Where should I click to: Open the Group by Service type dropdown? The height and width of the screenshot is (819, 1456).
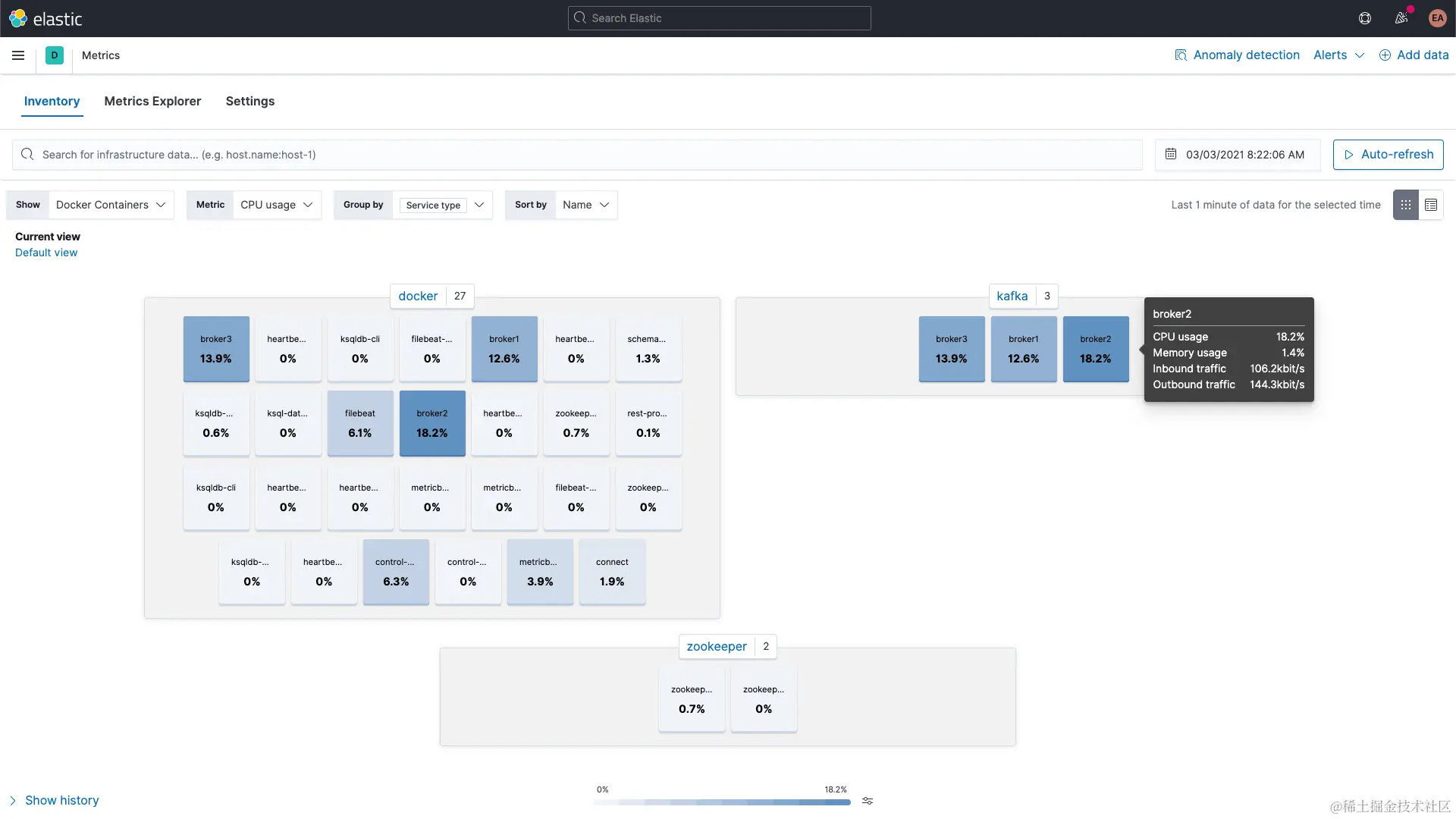(443, 205)
